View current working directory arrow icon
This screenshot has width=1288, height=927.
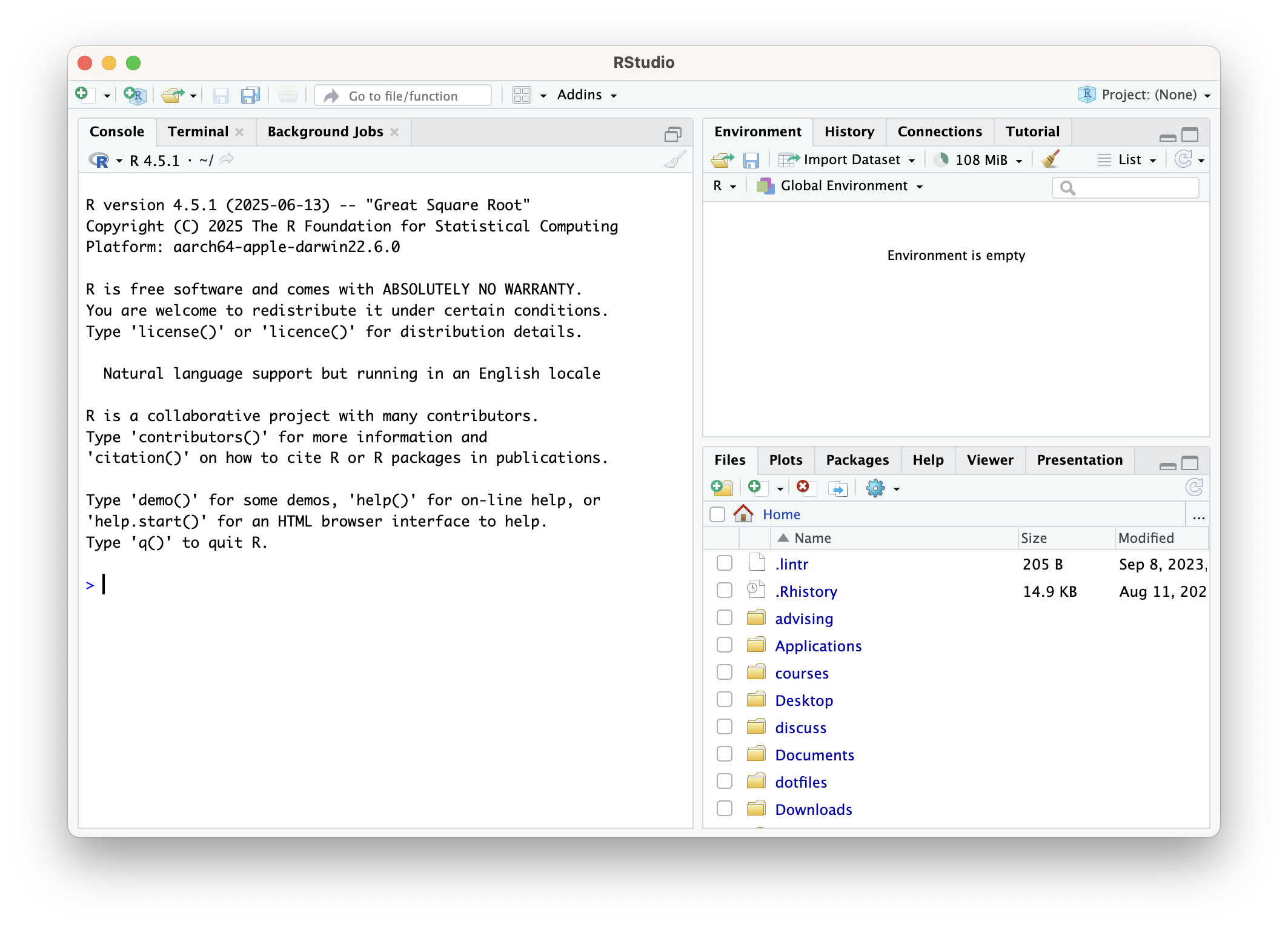227,159
